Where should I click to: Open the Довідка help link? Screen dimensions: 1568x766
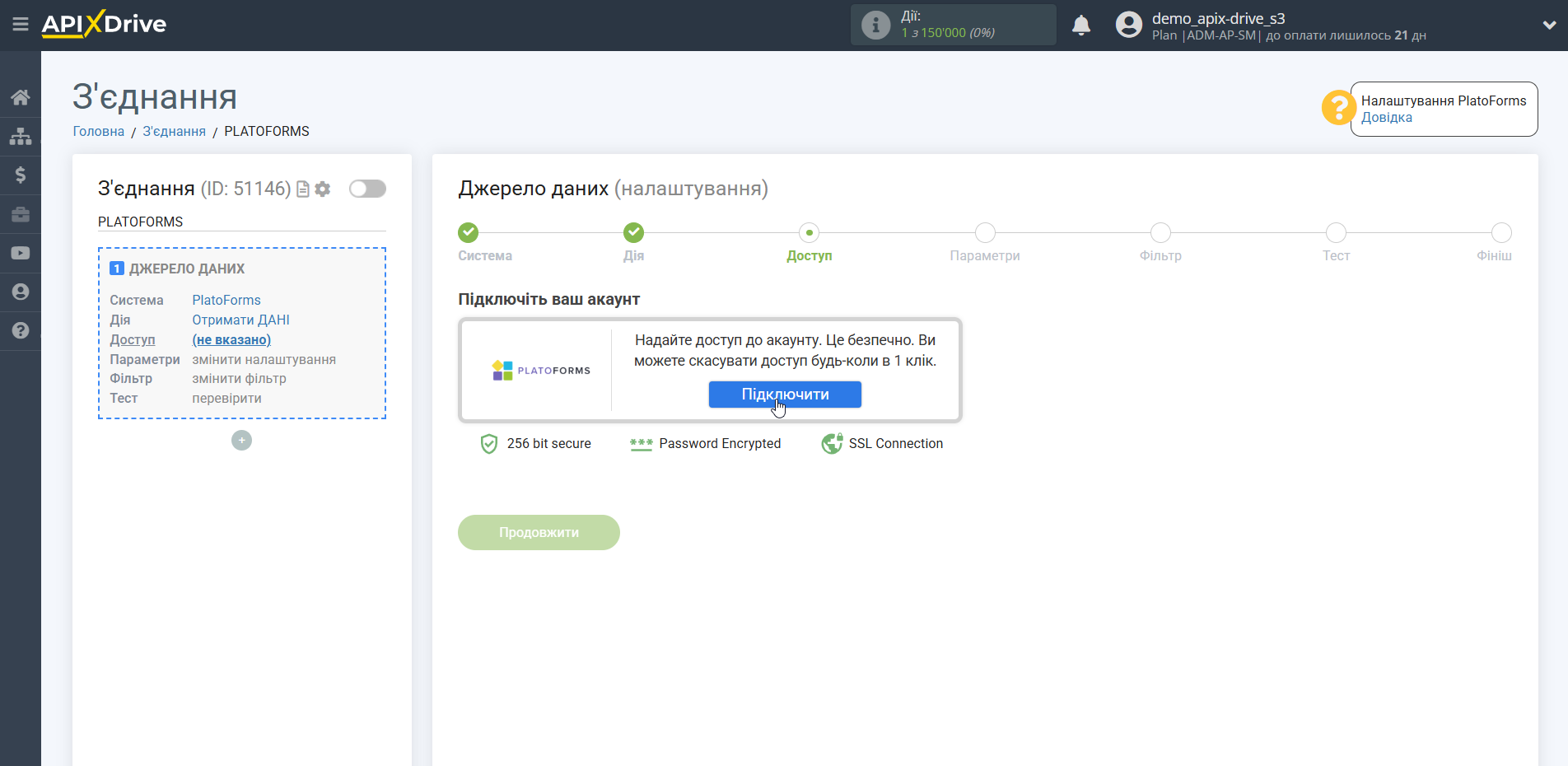pos(1386,117)
